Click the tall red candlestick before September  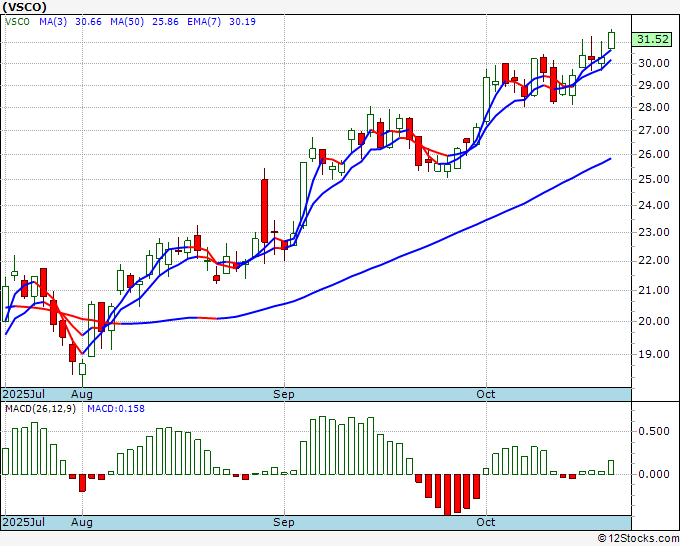coord(264,211)
